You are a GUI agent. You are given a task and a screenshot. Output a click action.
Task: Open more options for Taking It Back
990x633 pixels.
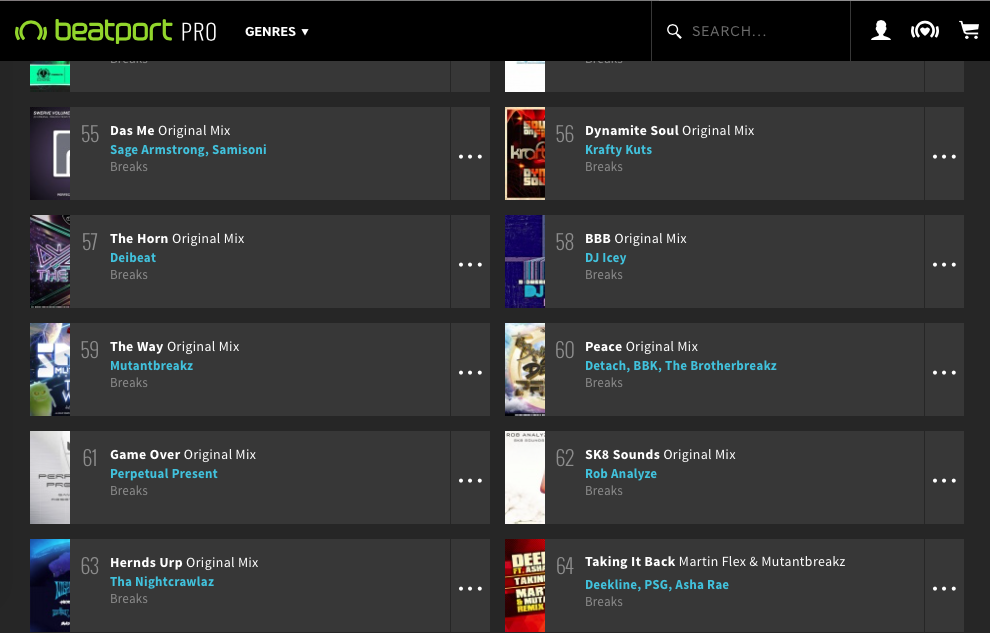(945, 588)
